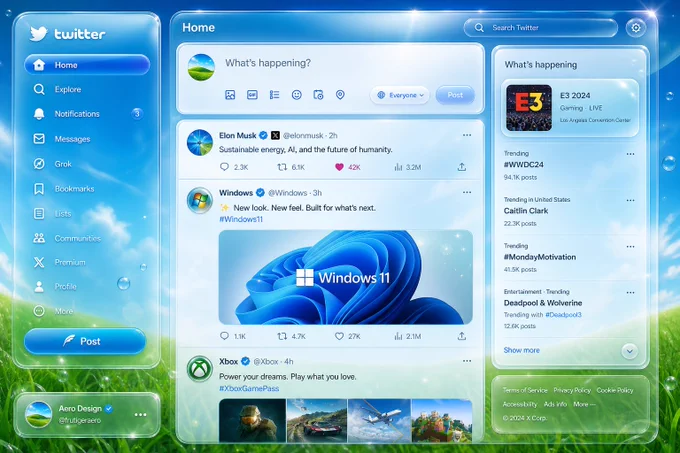This screenshot has width=680, height=453.
Task: Open the Cookie Policy link
Action: (x=615, y=390)
